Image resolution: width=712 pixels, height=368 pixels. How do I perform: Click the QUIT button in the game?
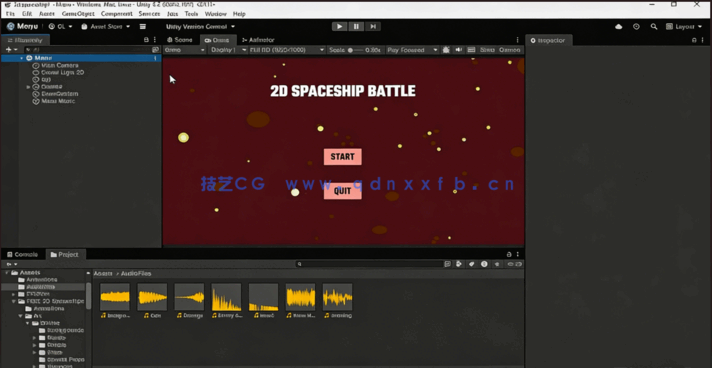pyautogui.click(x=343, y=191)
